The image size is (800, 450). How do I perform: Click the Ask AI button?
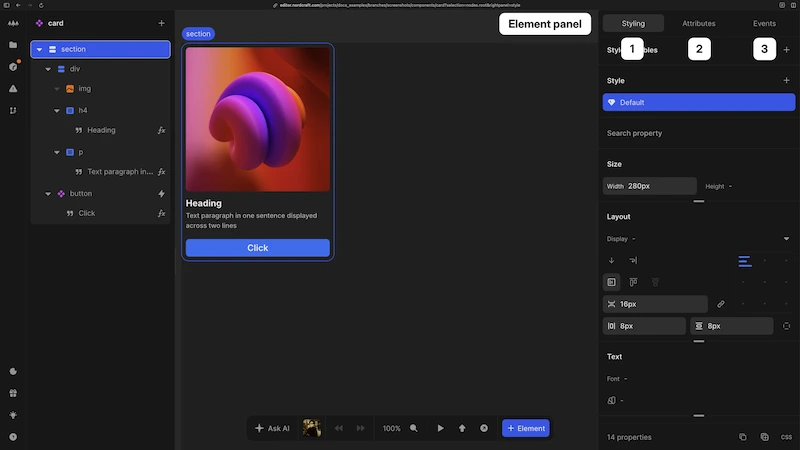point(272,428)
